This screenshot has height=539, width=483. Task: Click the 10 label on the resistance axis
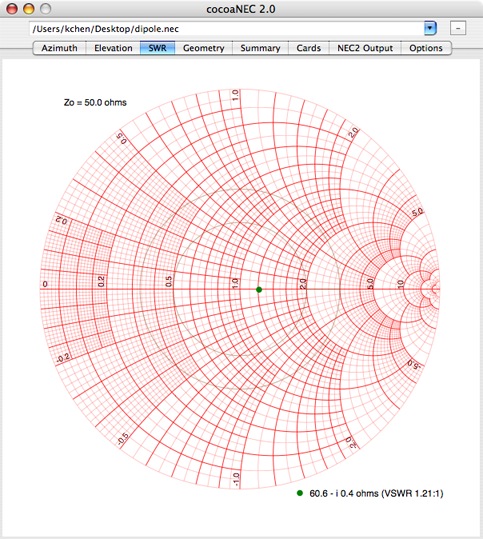(x=400, y=284)
